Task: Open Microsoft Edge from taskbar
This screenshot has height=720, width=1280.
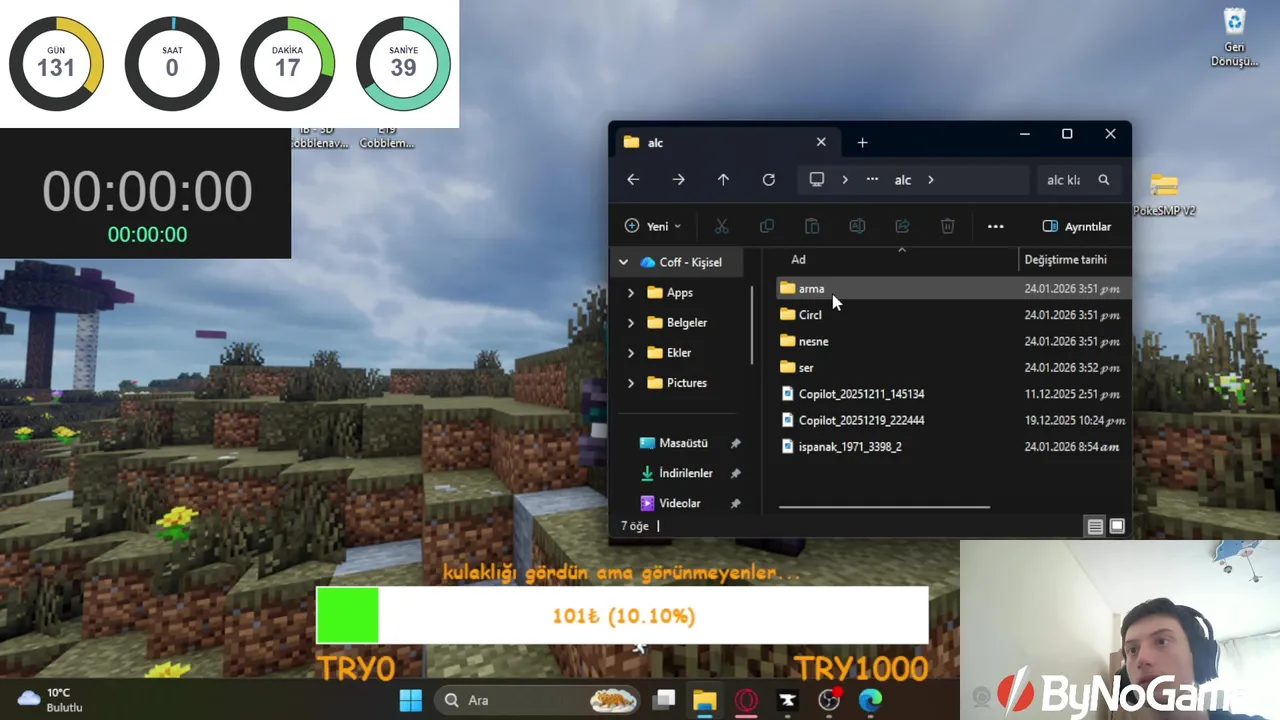Action: [870, 700]
